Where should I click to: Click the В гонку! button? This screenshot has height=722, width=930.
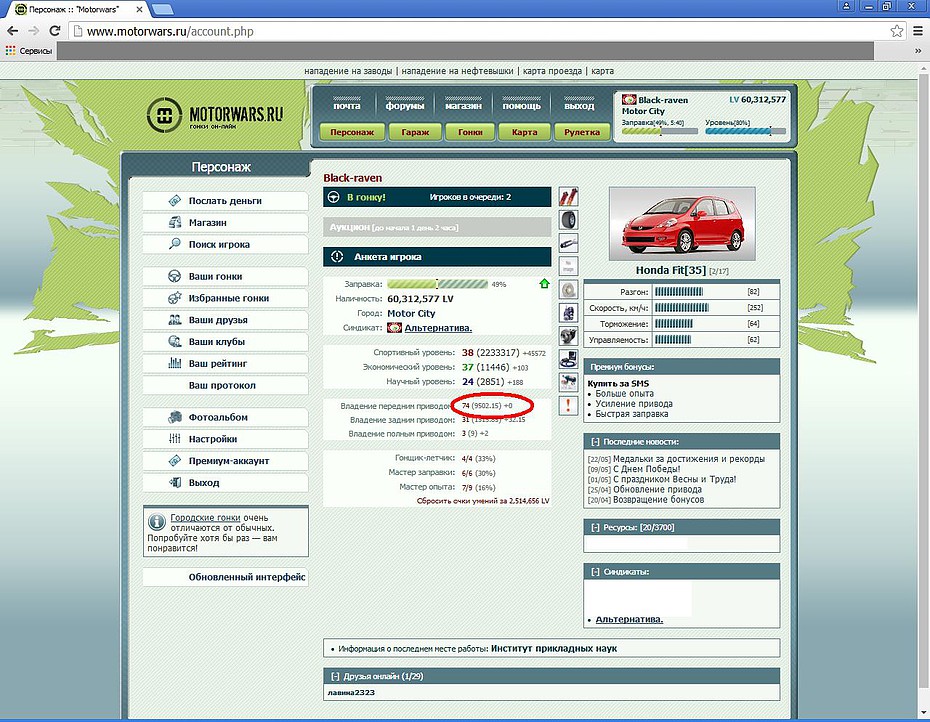437,197
